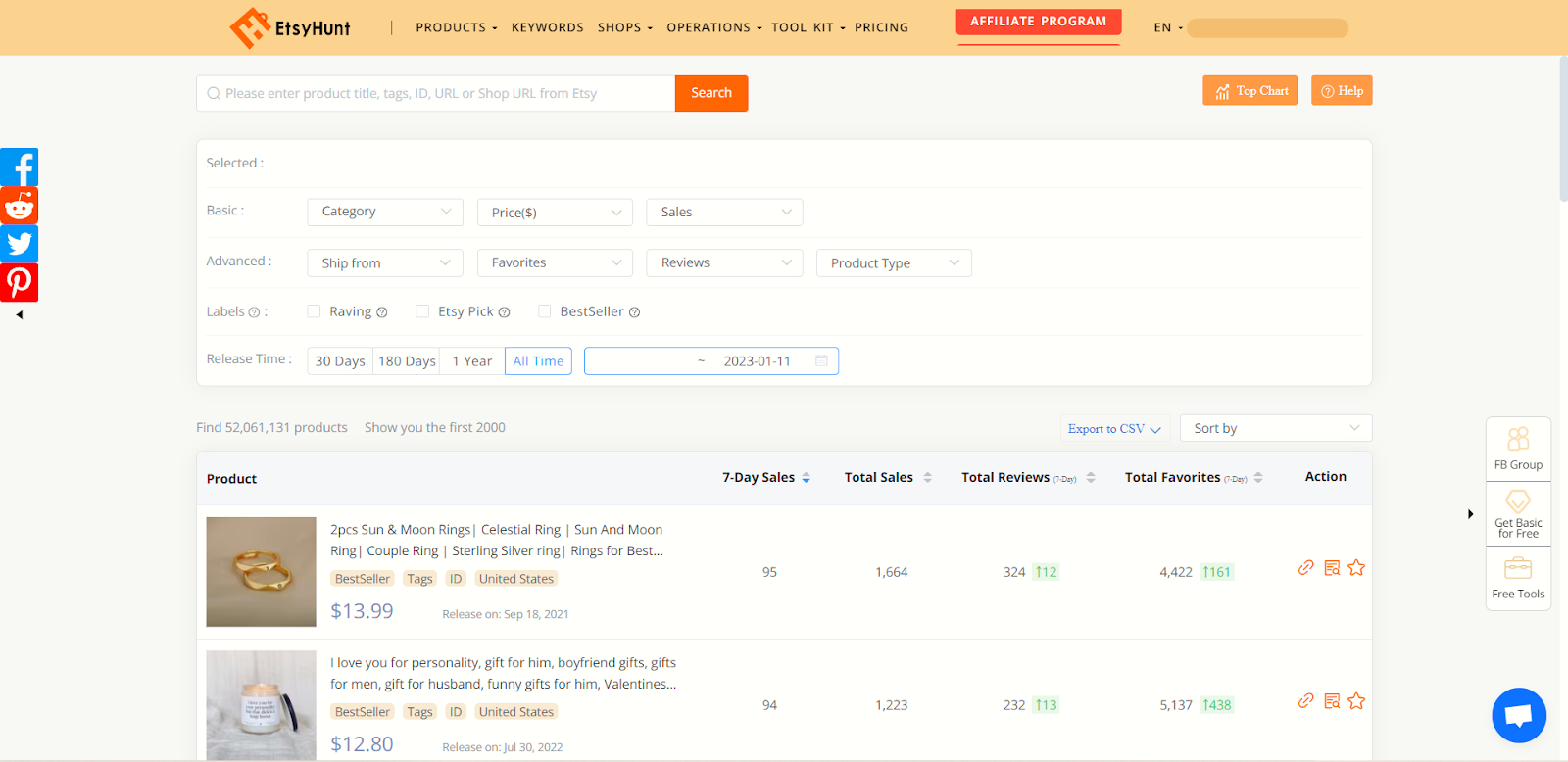Select 180 Days release time

tap(407, 361)
